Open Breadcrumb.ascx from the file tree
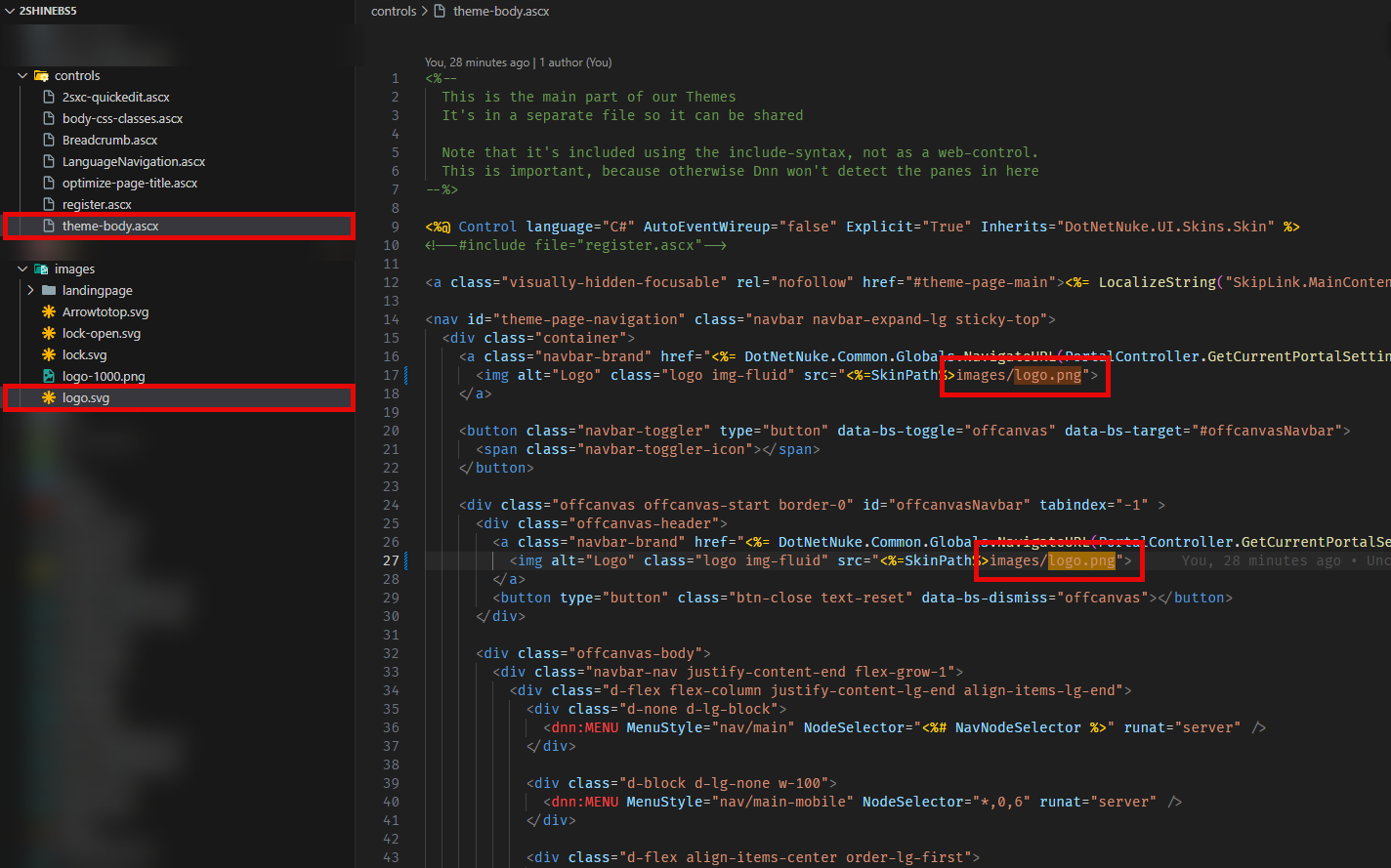1391x868 pixels. click(x=109, y=141)
